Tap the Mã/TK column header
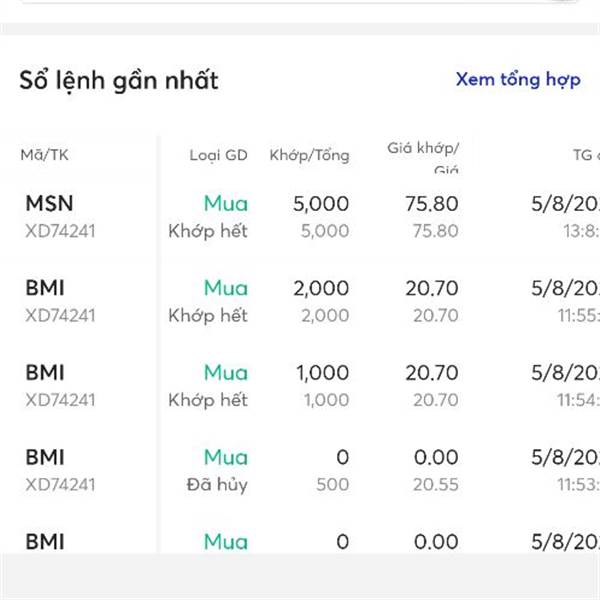 [45, 155]
